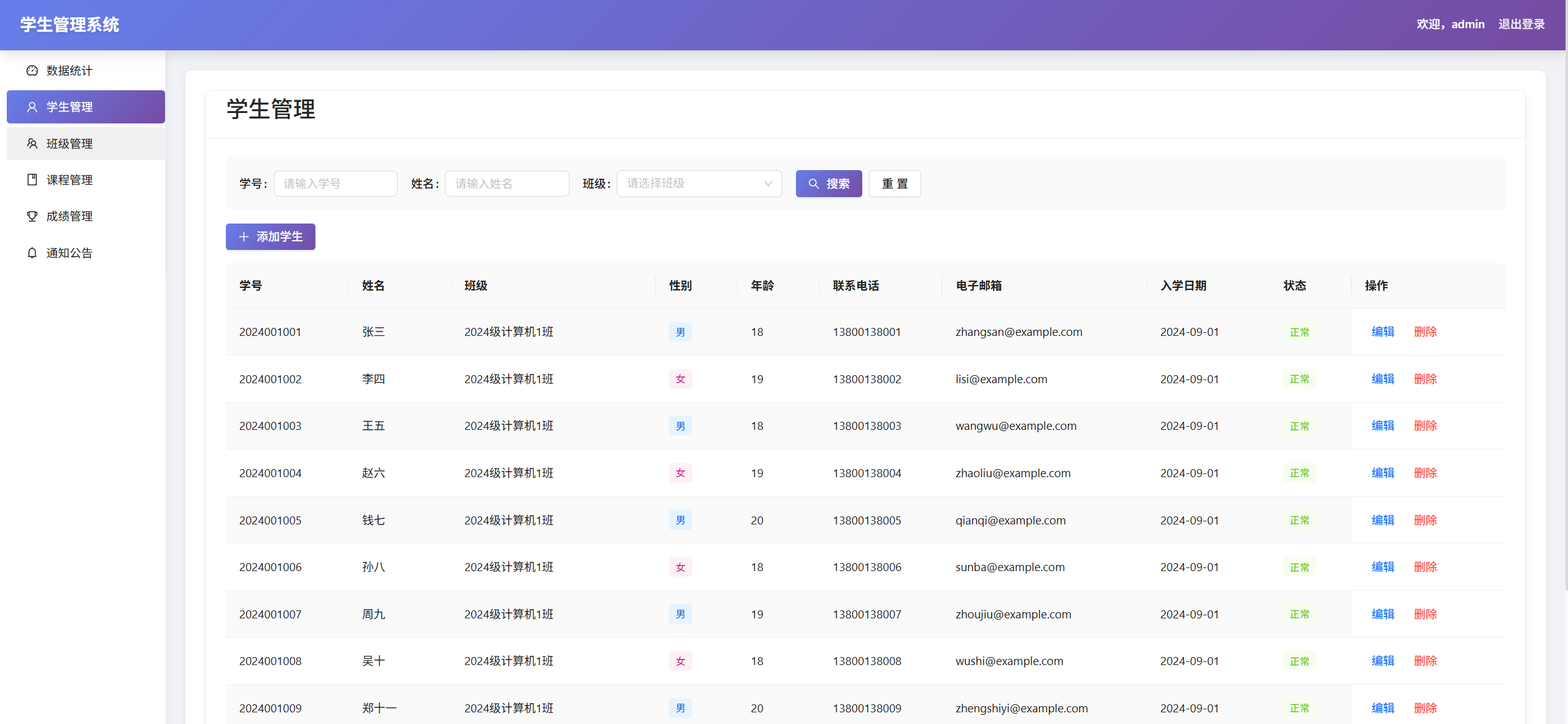Click phone number 13800138006
Image resolution: width=1568 pixels, height=724 pixels.
tap(867, 567)
